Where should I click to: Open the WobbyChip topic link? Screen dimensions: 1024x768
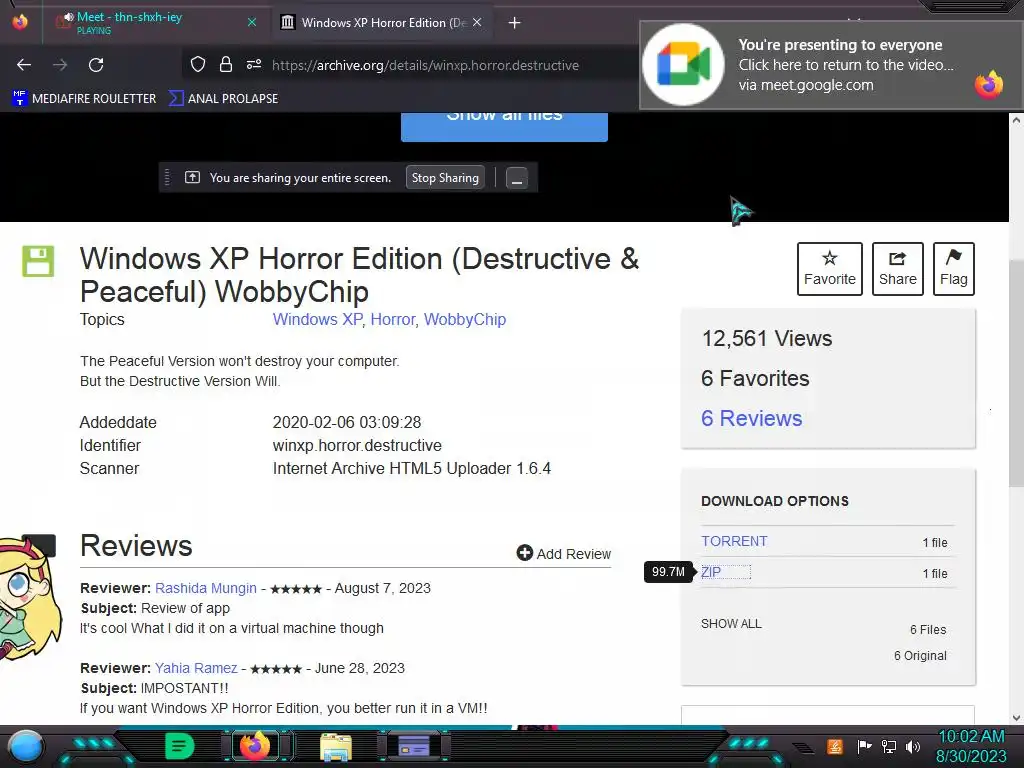click(x=465, y=319)
